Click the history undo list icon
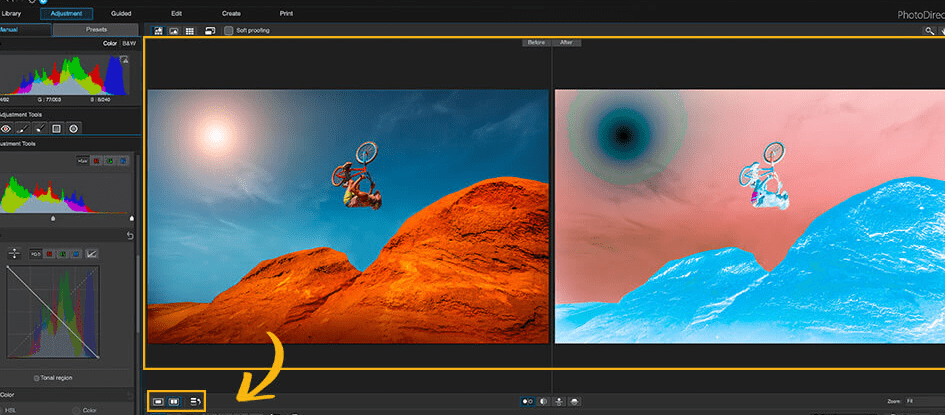Image resolution: width=945 pixels, height=415 pixels. point(195,401)
